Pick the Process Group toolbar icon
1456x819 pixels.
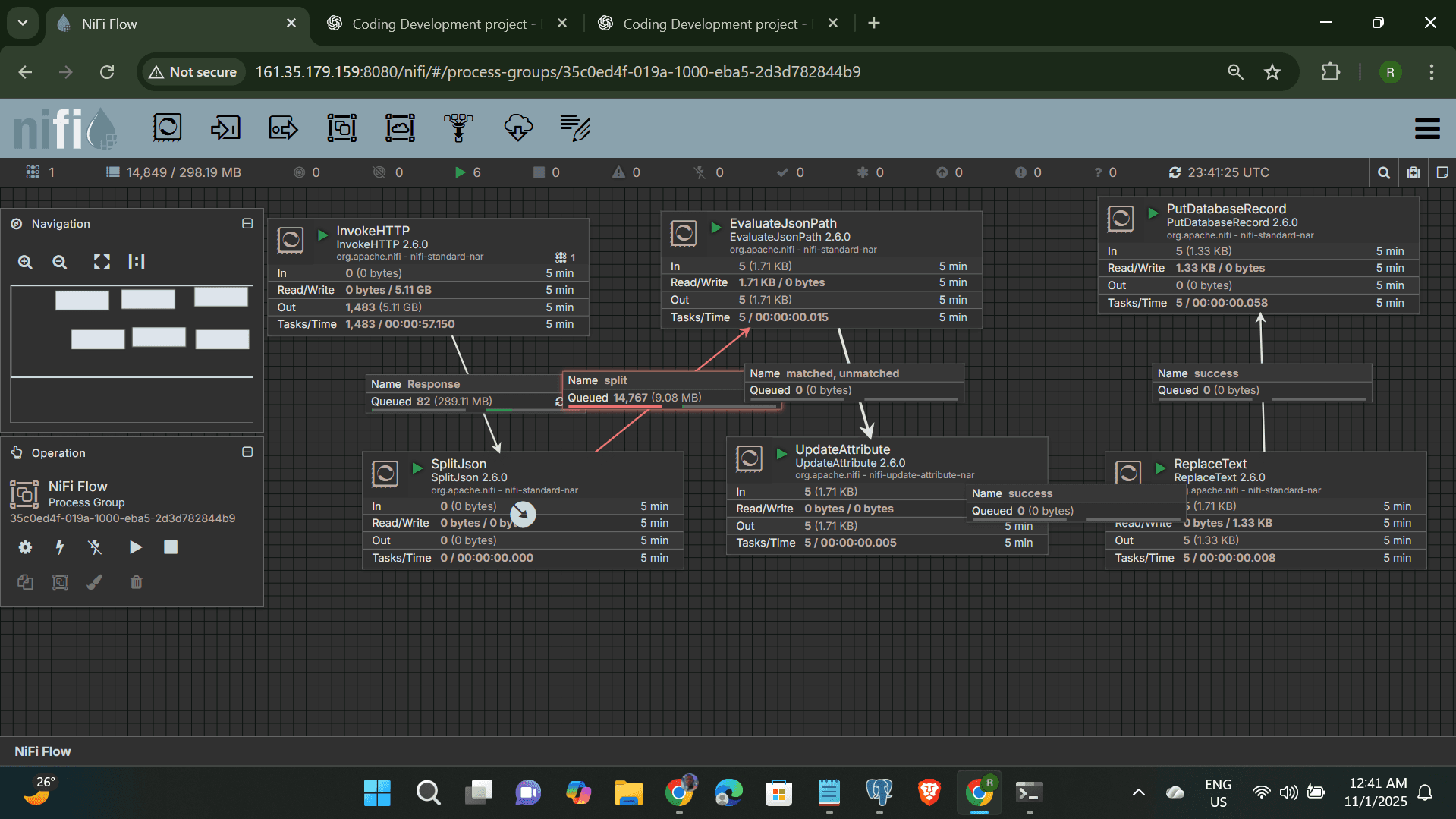(342, 128)
